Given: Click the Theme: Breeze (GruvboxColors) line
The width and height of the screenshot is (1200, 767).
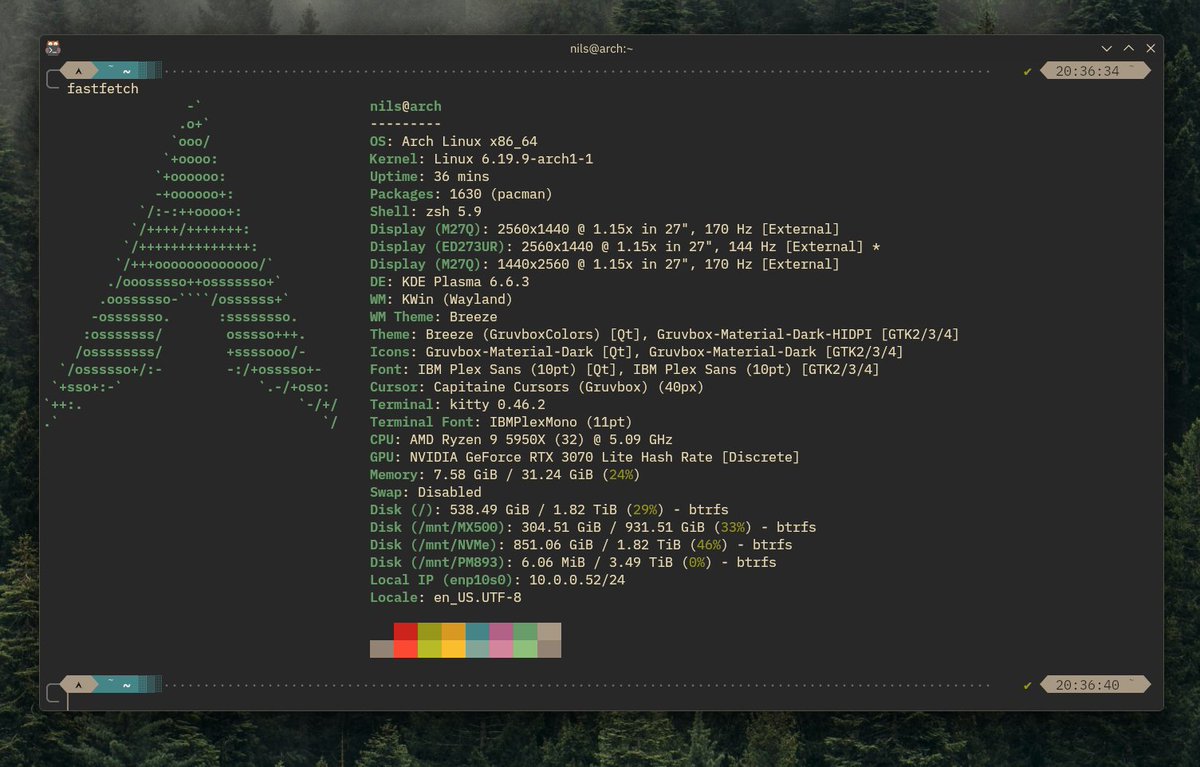Looking at the screenshot, I should pos(664,334).
